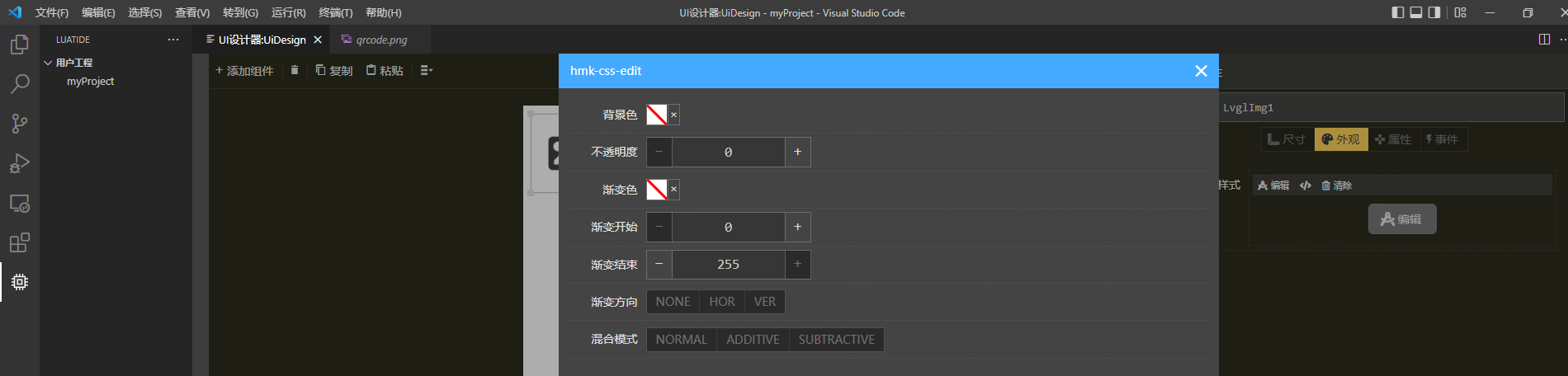Screen dimensions: 1568x376
Task: Open the LuatIDE chip icon view
Action: [20, 282]
